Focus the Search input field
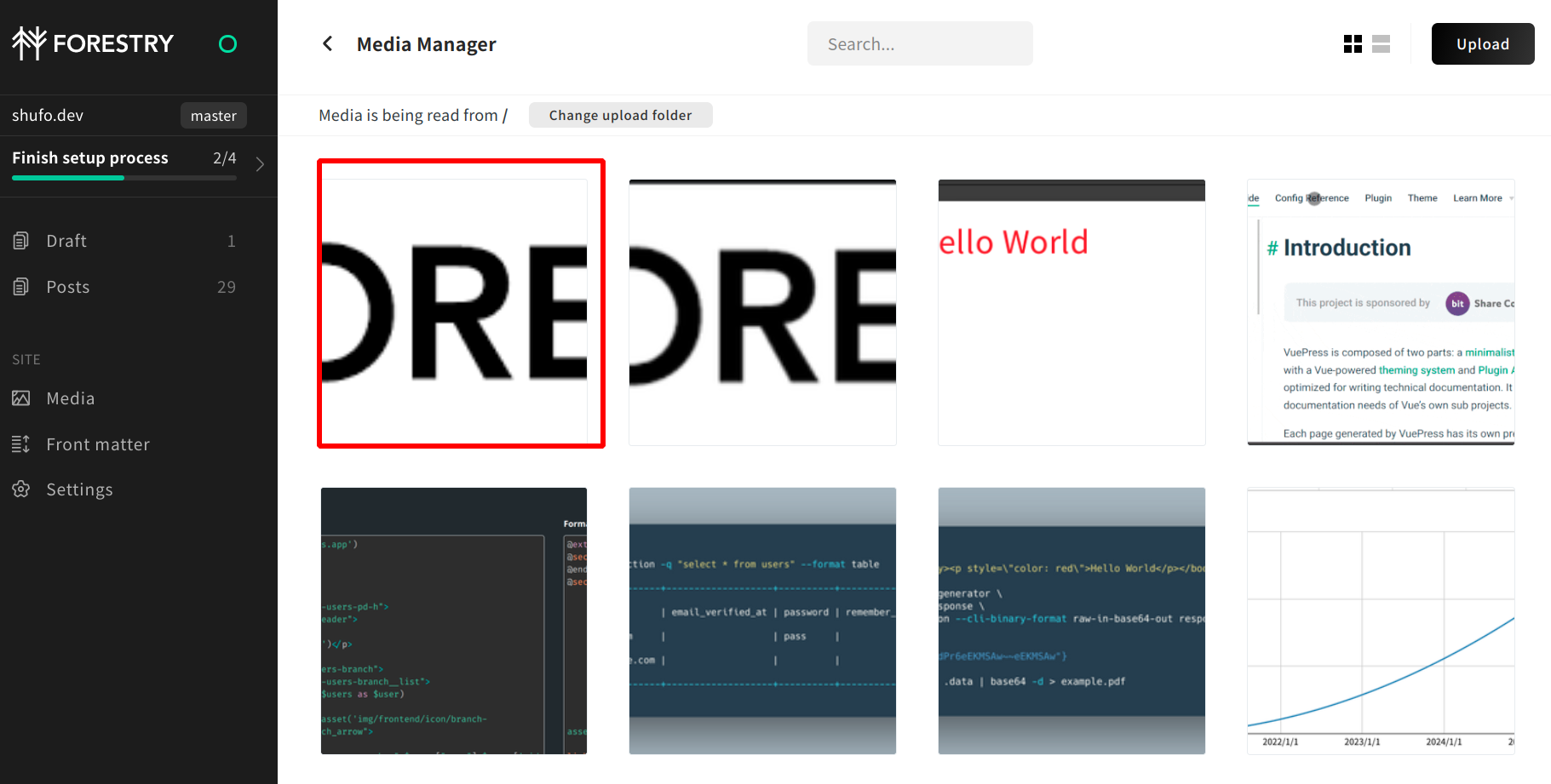The image size is (1551, 784). (x=919, y=44)
